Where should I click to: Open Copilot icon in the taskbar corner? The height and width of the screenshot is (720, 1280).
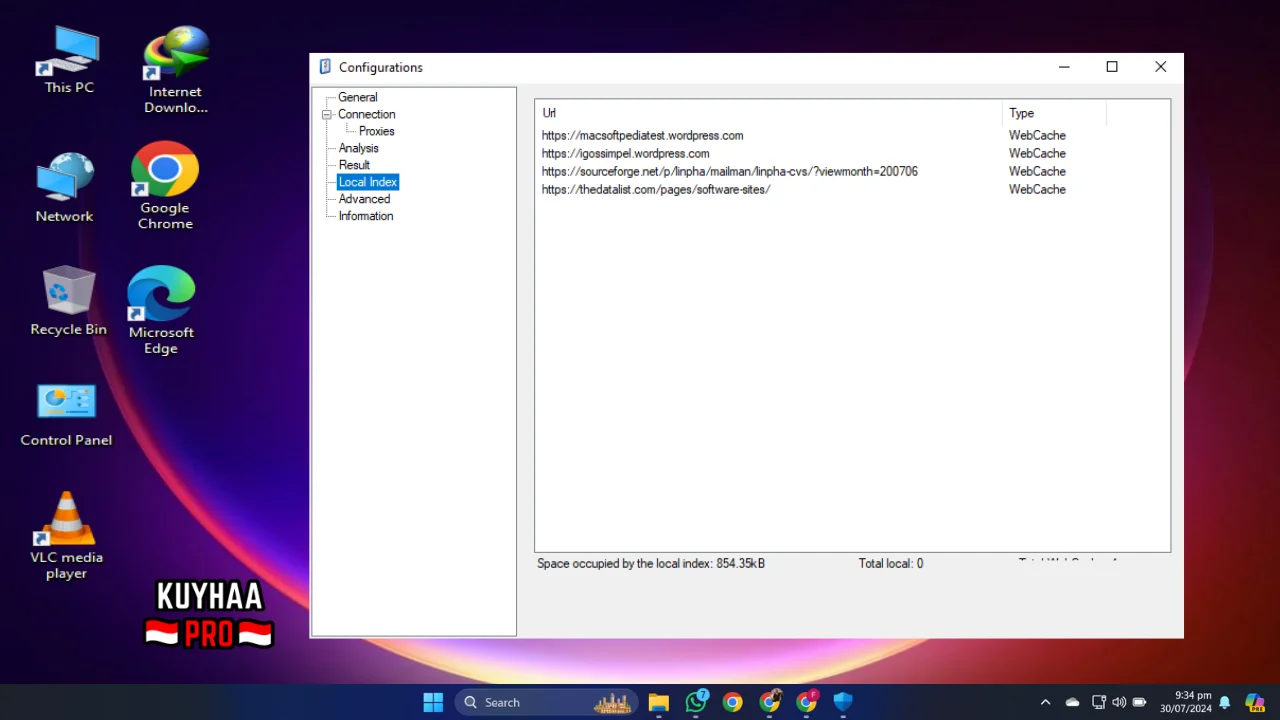(1254, 702)
